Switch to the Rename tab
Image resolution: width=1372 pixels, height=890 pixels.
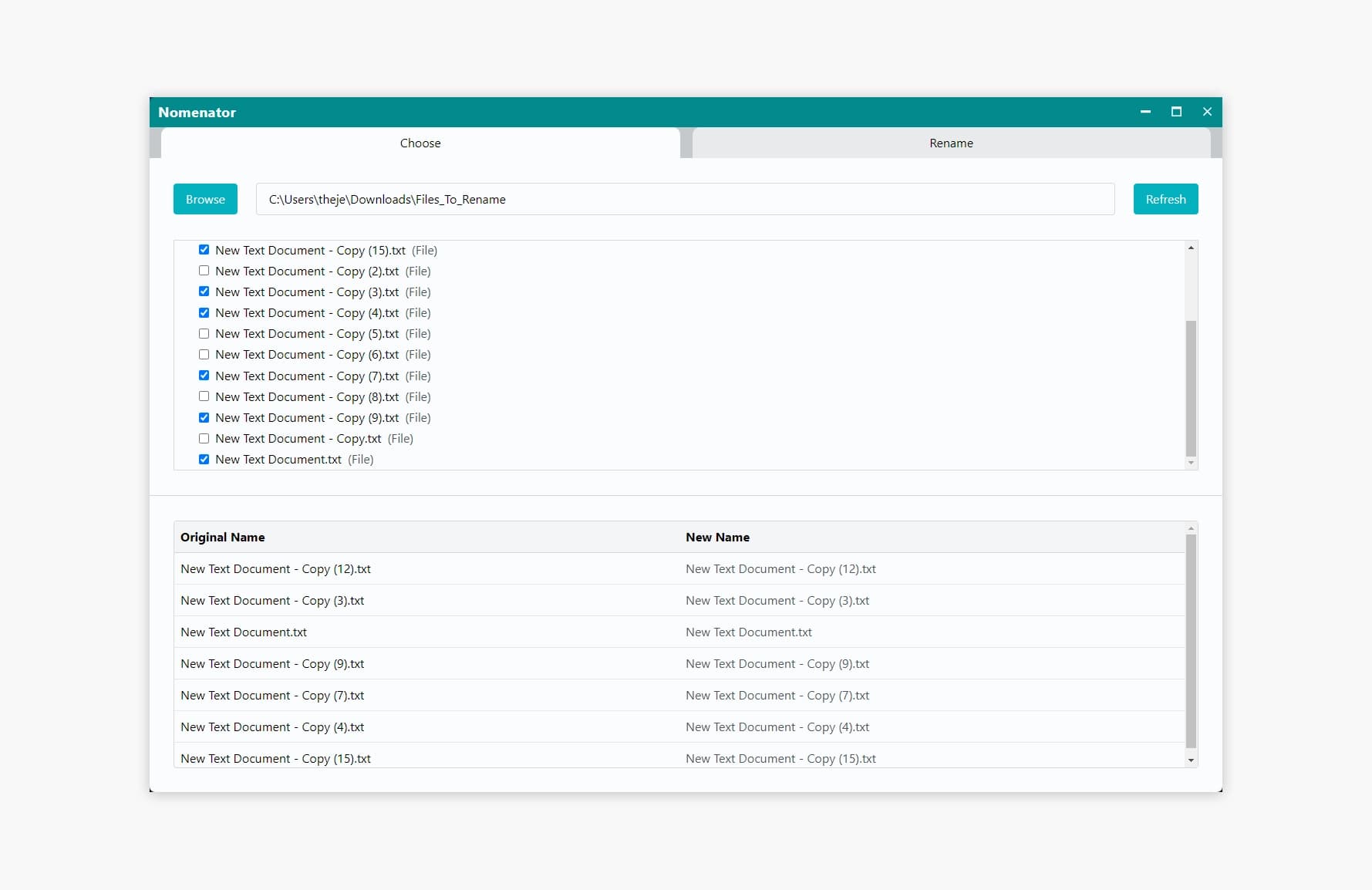click(x=951, y=143)
